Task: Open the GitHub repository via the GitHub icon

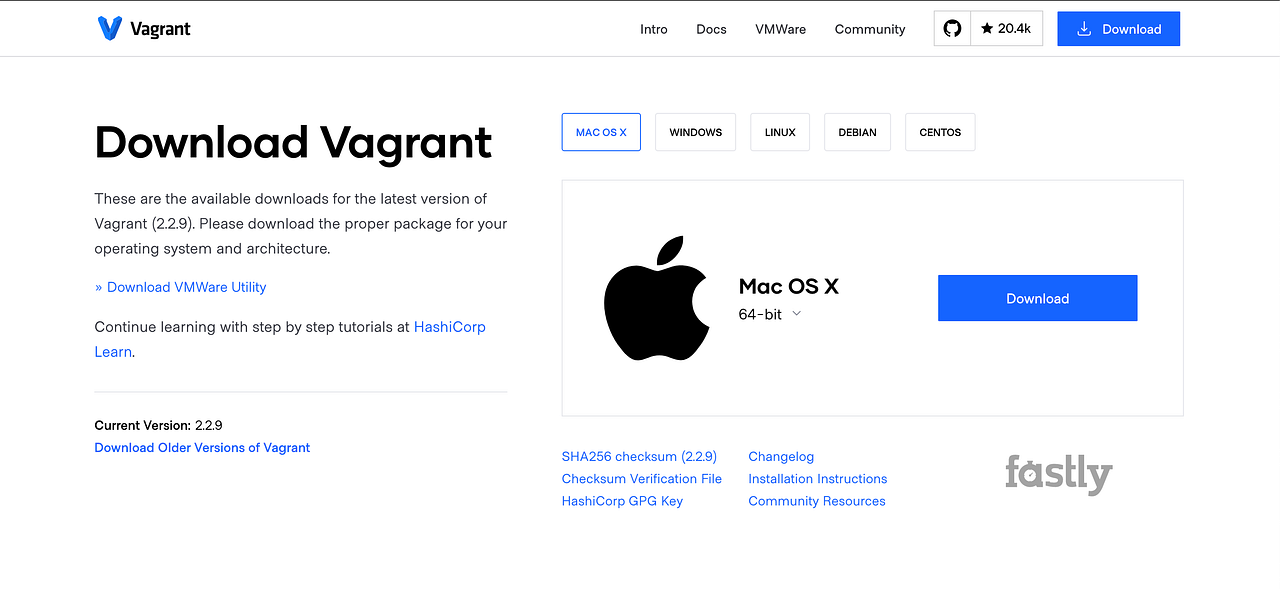Action: 951,28
